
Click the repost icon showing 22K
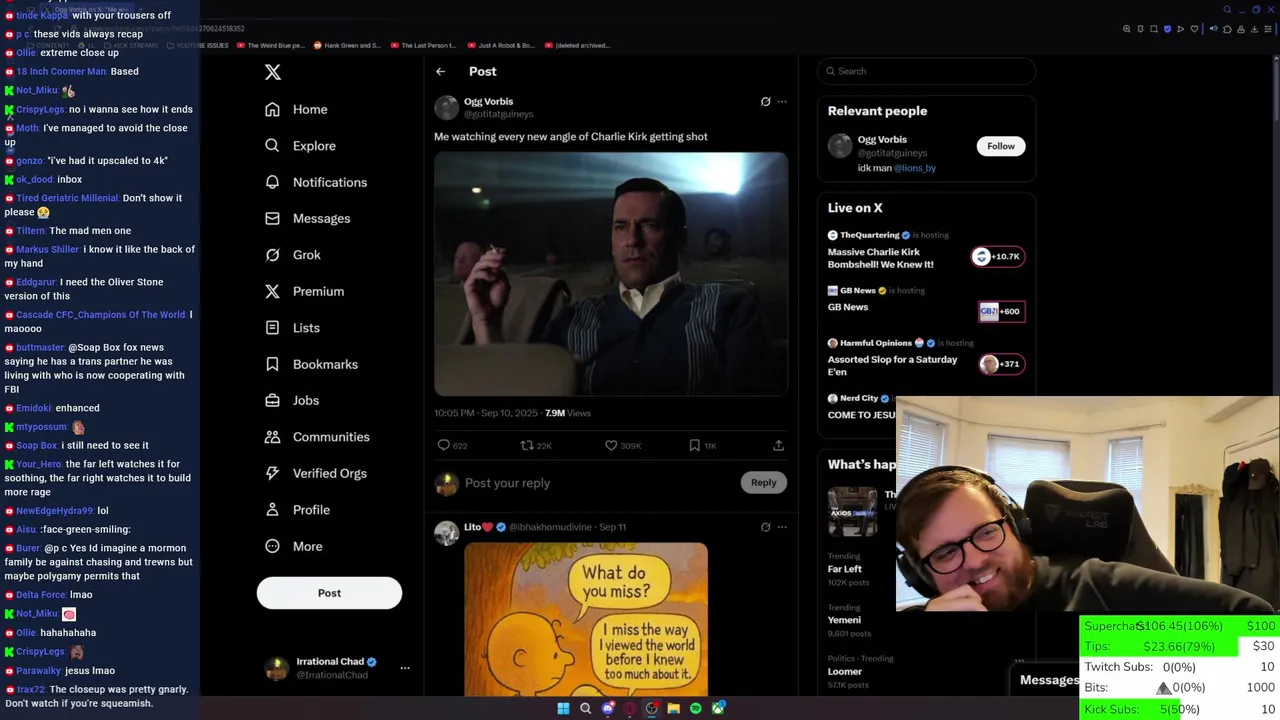coord(527,445)
